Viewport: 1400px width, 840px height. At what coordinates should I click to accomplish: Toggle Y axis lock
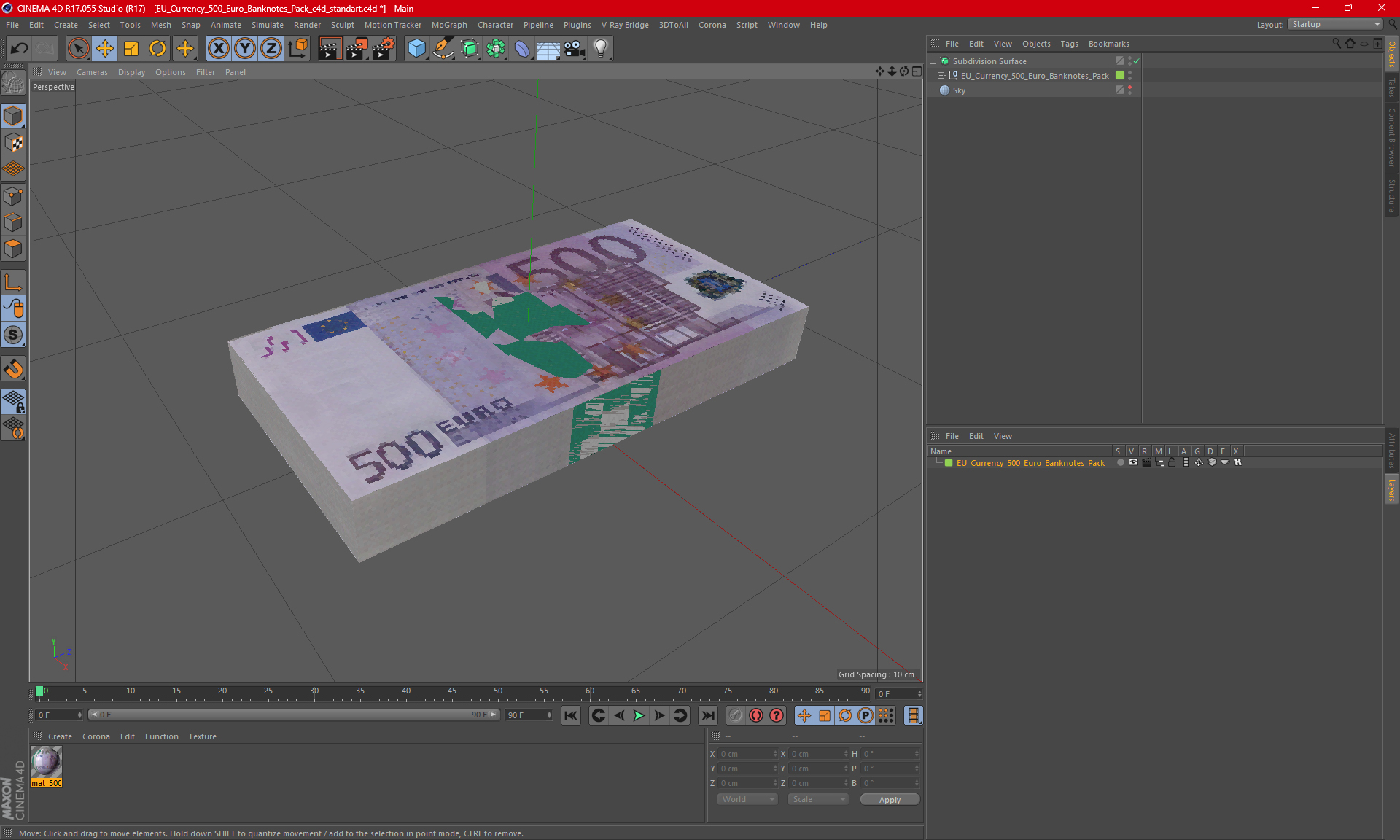245,48
